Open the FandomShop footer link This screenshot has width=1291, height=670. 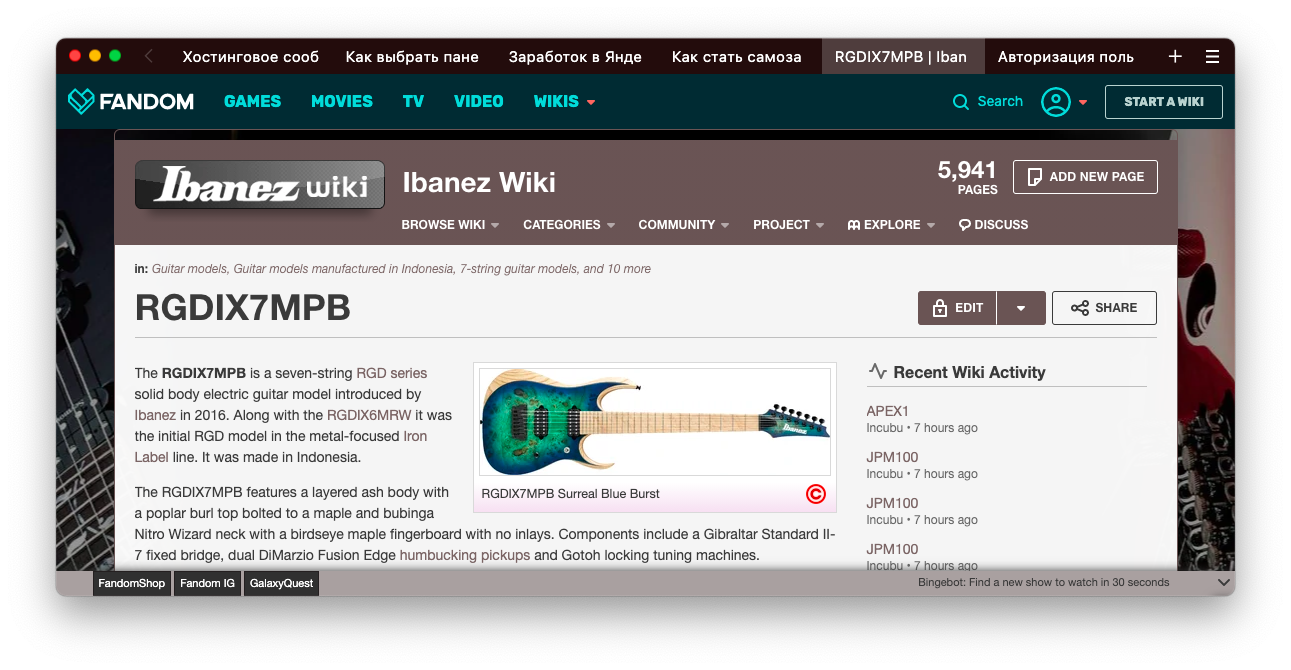(132, 583)
